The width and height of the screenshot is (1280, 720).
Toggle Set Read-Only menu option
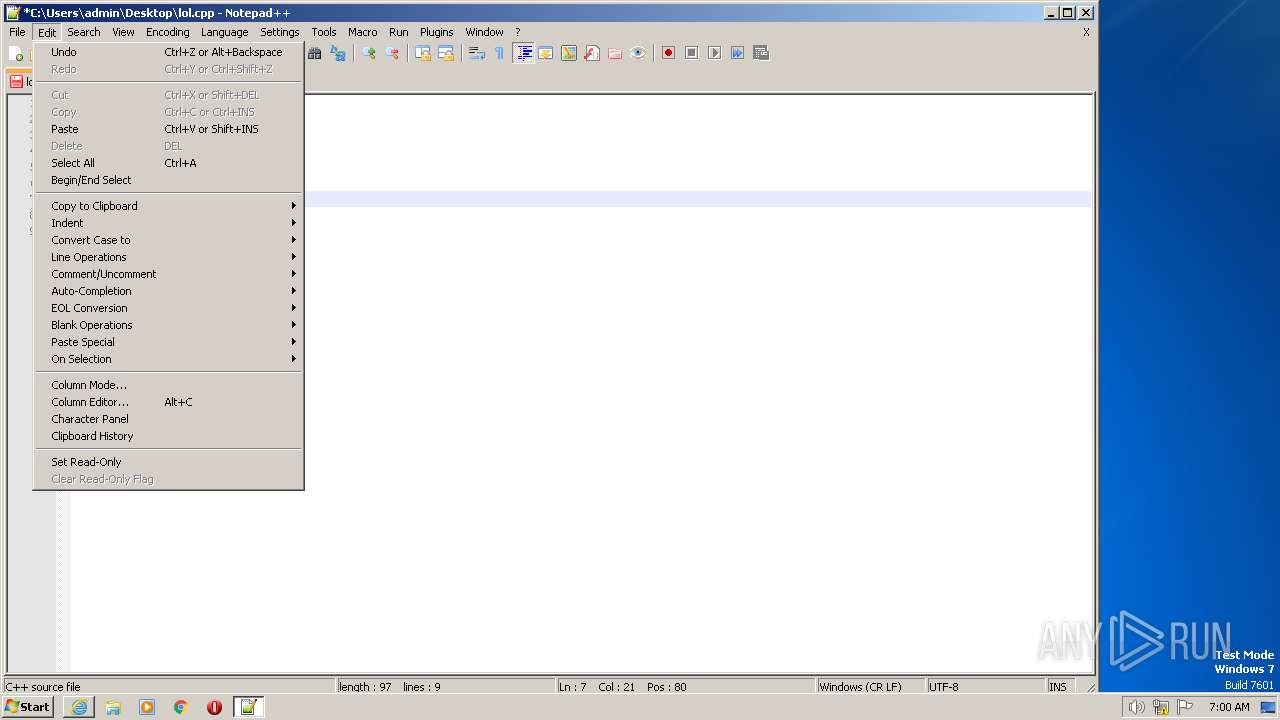coord(168,462)
